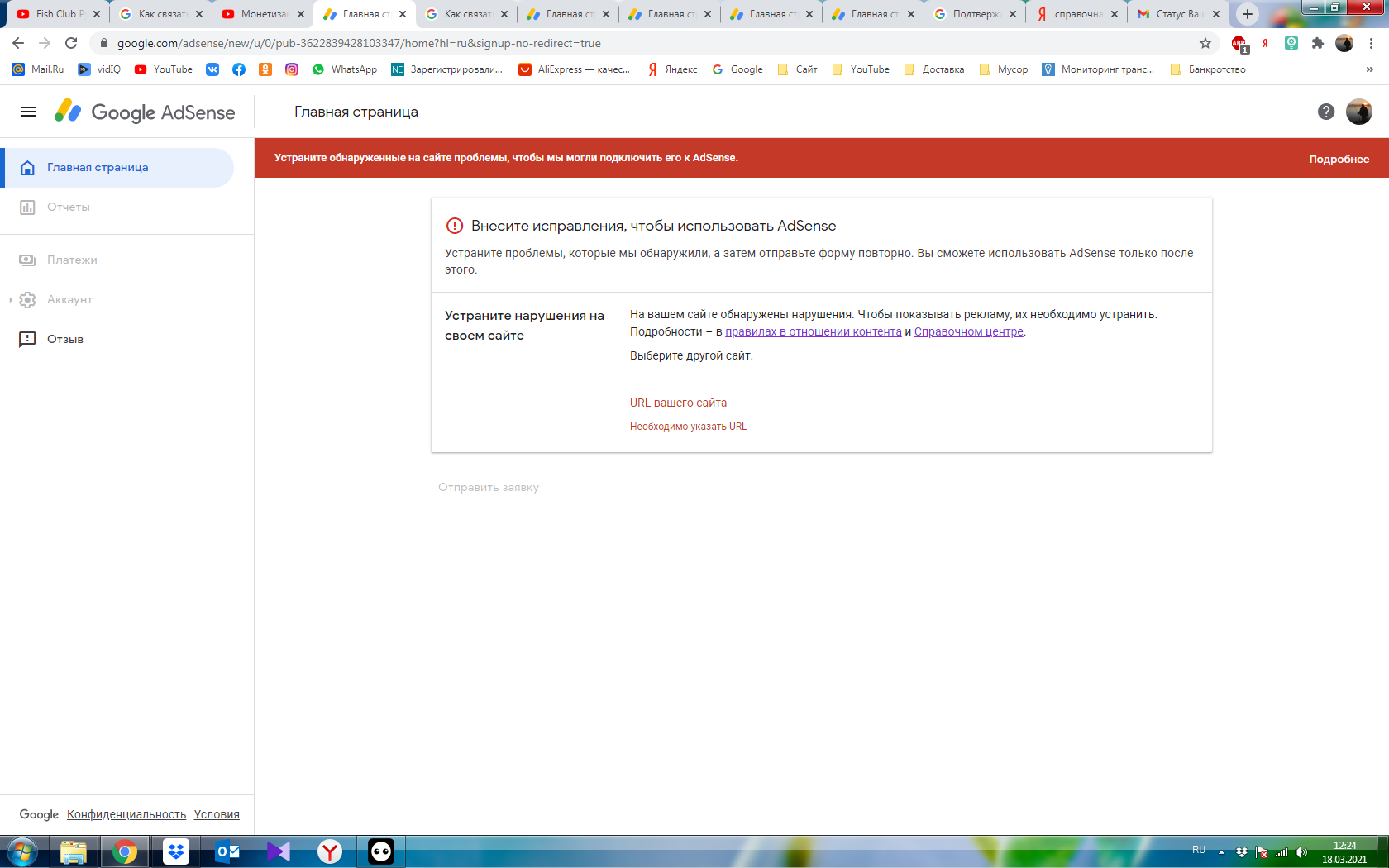Open the VK bookmark icon
The height and width of the screenshot is (868, 1389).
(212, 69)
